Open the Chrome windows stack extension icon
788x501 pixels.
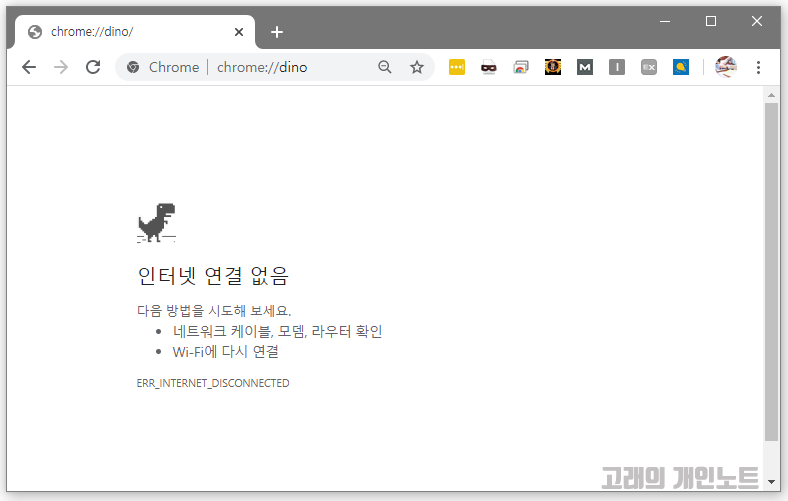521,67
